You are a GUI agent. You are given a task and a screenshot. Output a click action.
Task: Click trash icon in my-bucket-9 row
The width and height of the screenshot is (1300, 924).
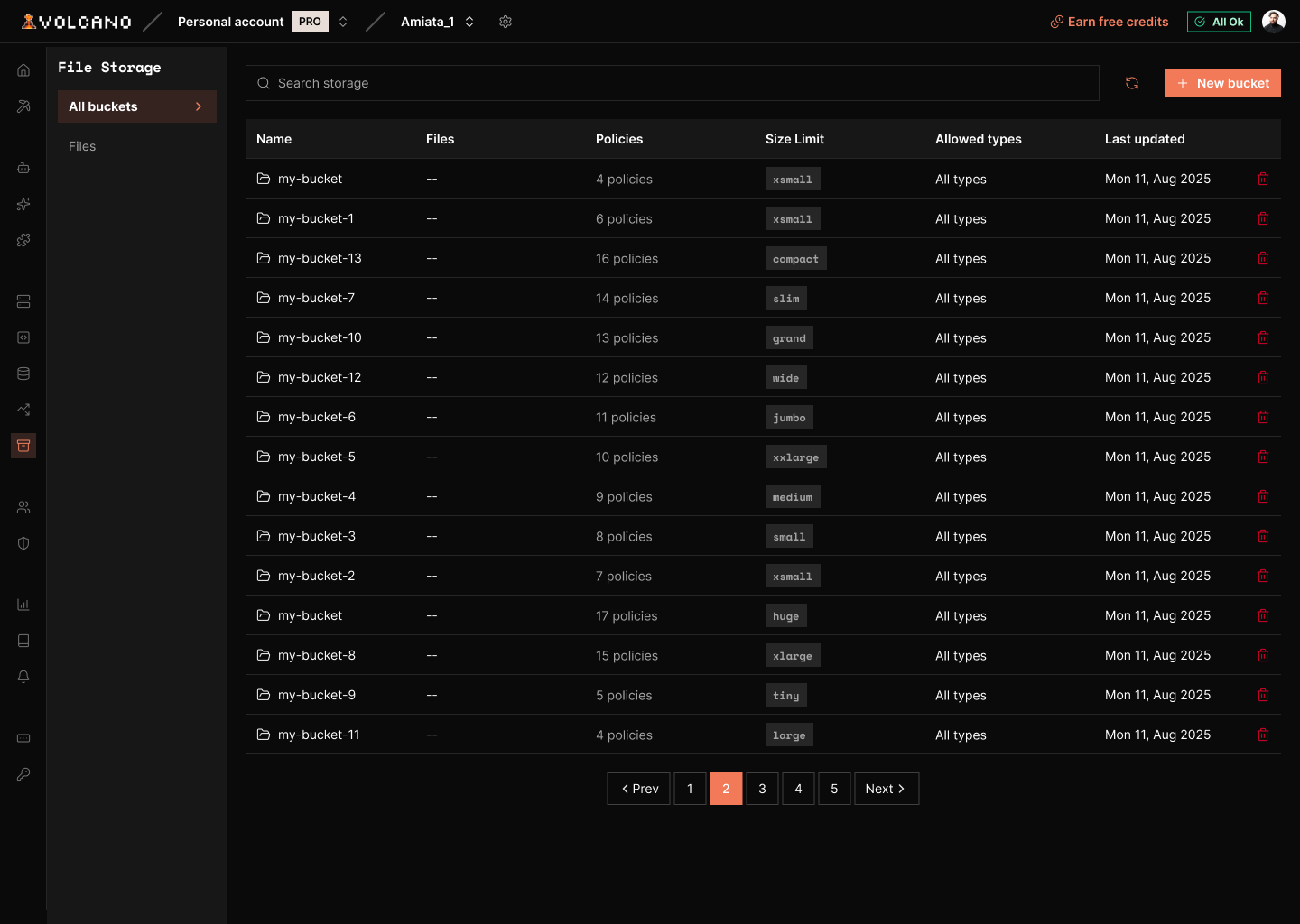click(1263, 695)
